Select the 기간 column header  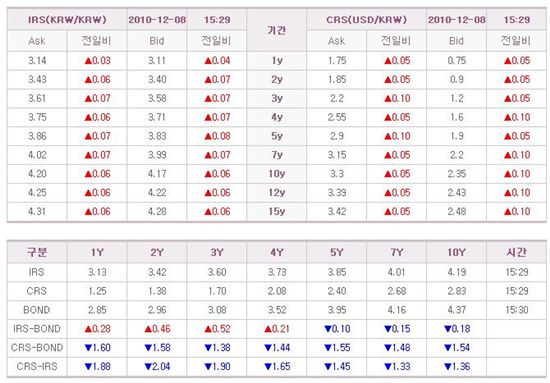(276, 30)
